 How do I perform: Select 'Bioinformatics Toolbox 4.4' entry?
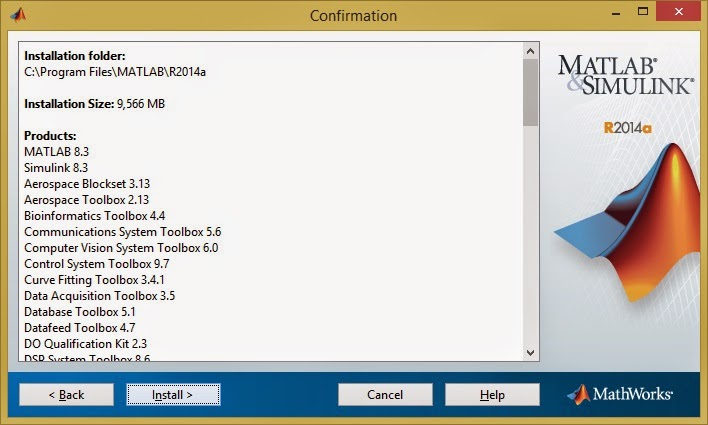pos(94,216)
